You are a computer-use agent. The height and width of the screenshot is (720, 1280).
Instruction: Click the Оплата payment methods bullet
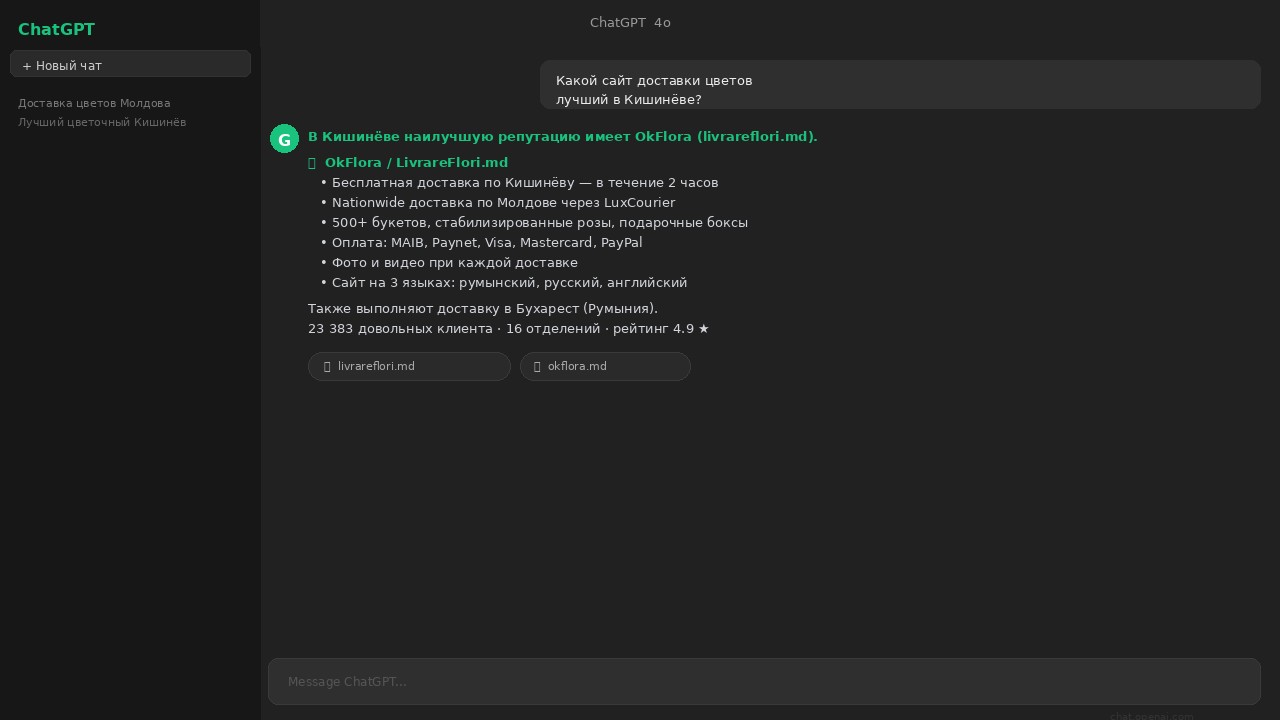click(481, 242)
